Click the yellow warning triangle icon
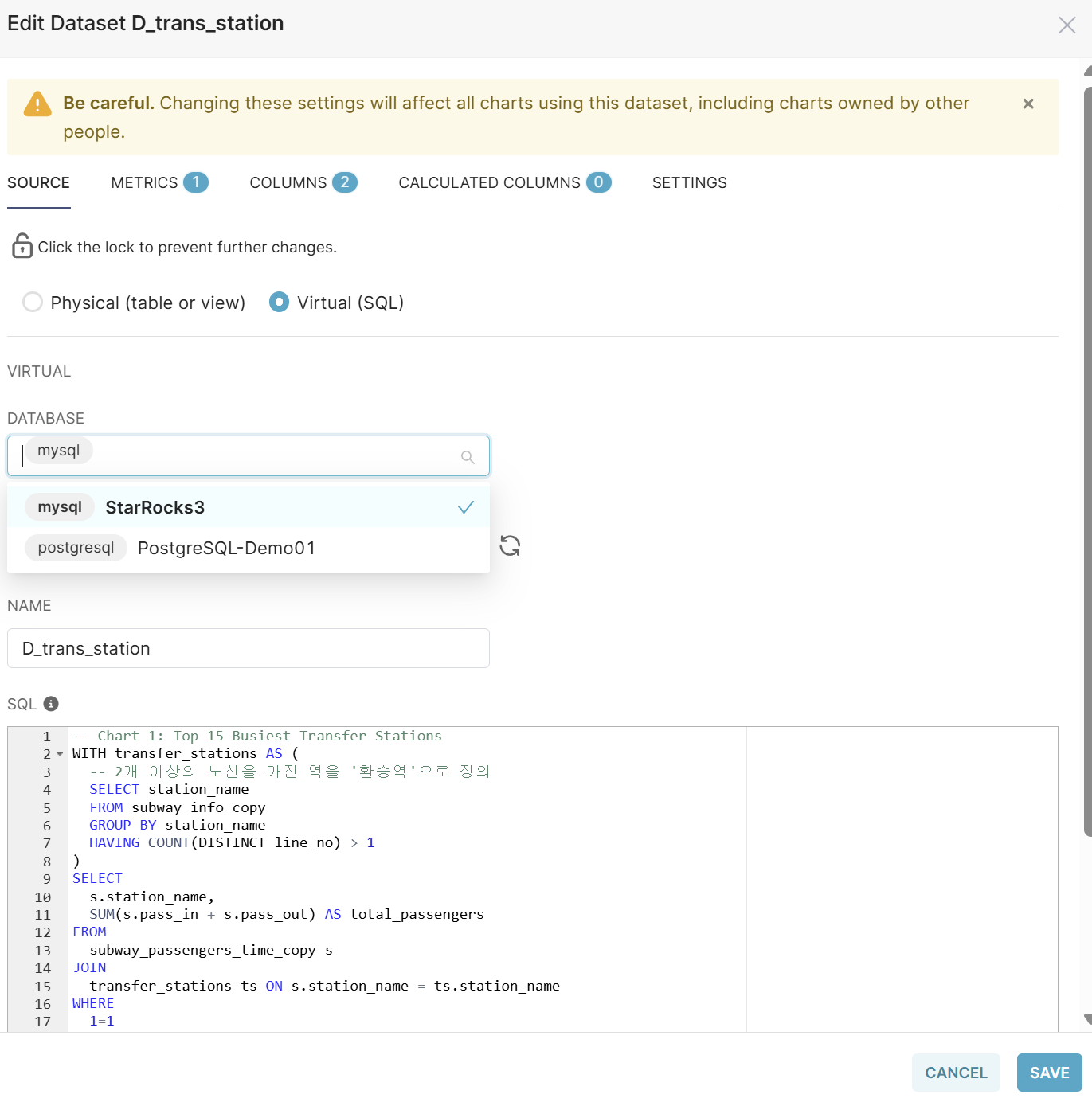Viewport: 1092px width, 1098px height. pos(37,104)
